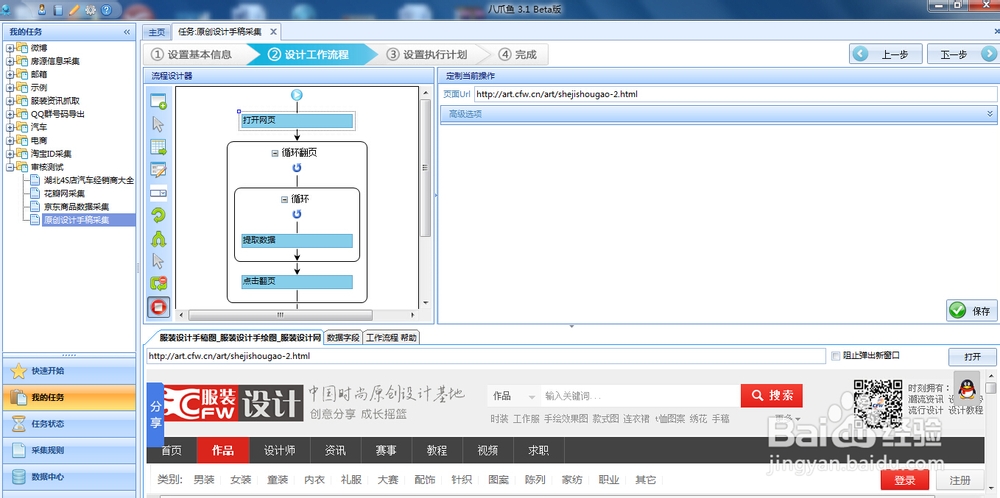Select the input text edit tool icon
1000x498 pixels.
158,170
